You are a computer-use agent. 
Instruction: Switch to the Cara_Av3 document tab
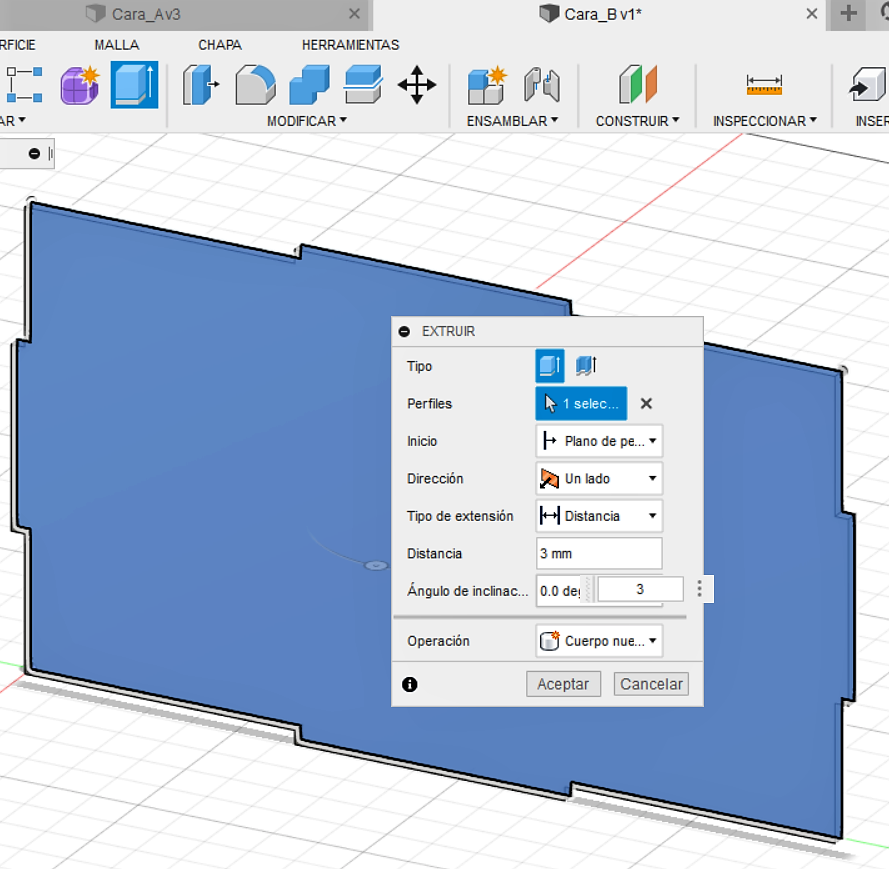coord(146,14)
